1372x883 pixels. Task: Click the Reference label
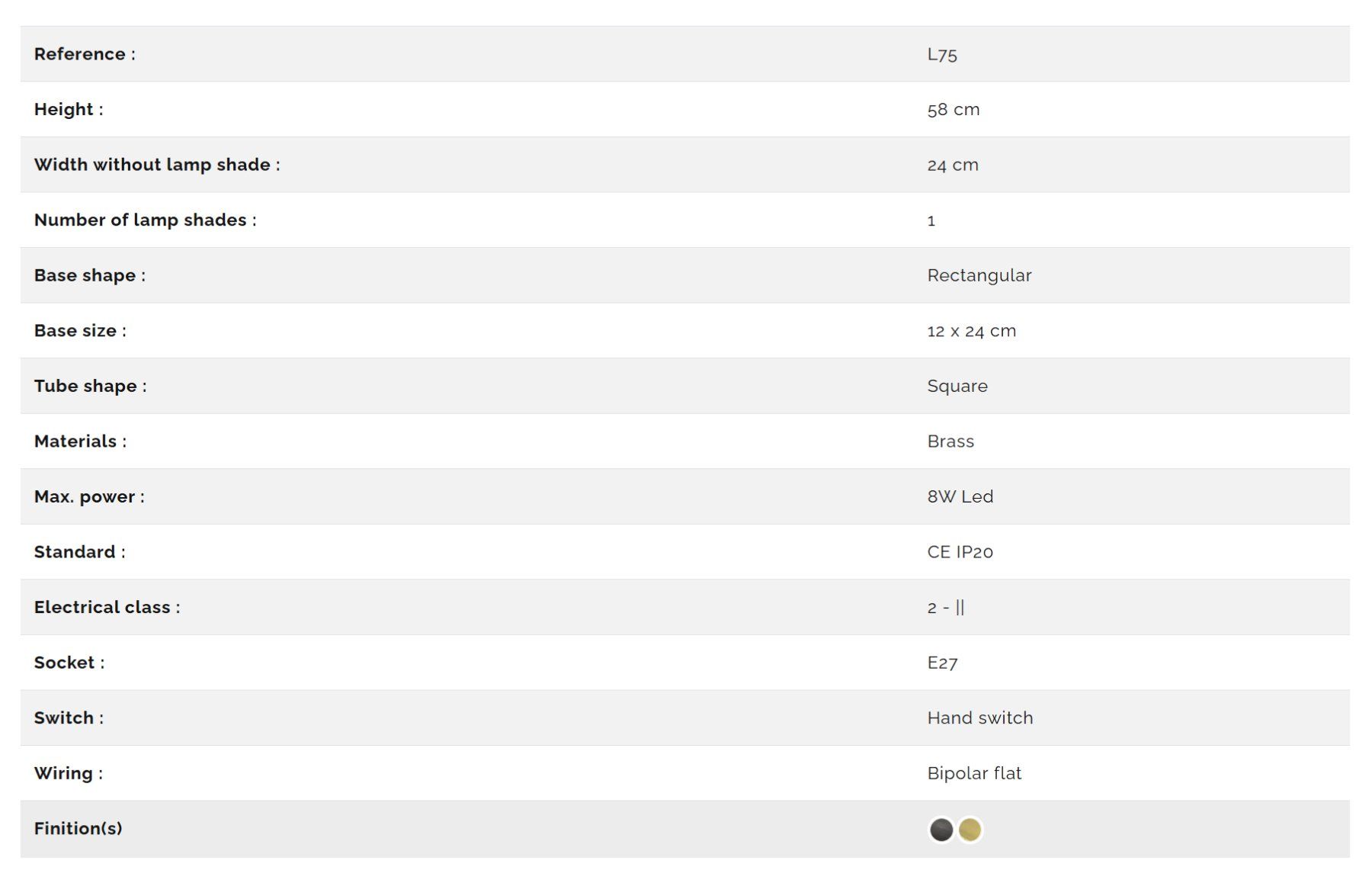click(x=85, y=54)
